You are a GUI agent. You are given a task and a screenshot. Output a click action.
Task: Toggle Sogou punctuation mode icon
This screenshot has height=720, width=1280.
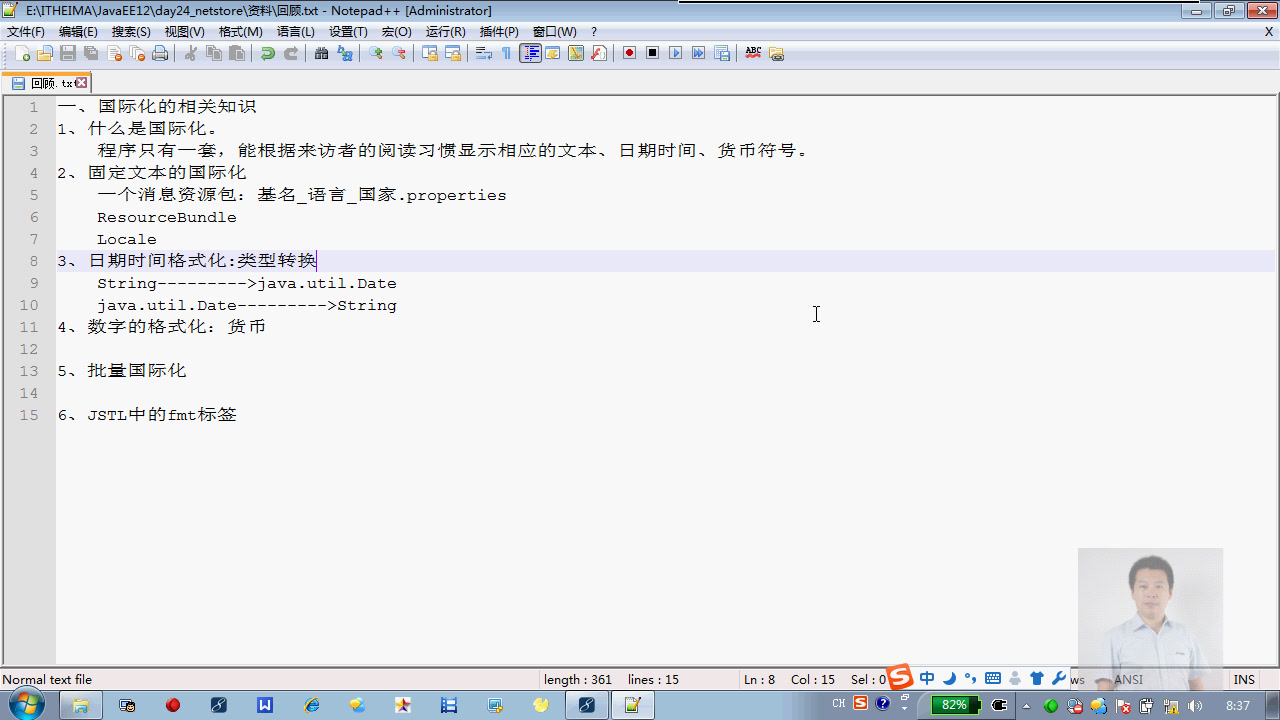click(x=970, y=678)
